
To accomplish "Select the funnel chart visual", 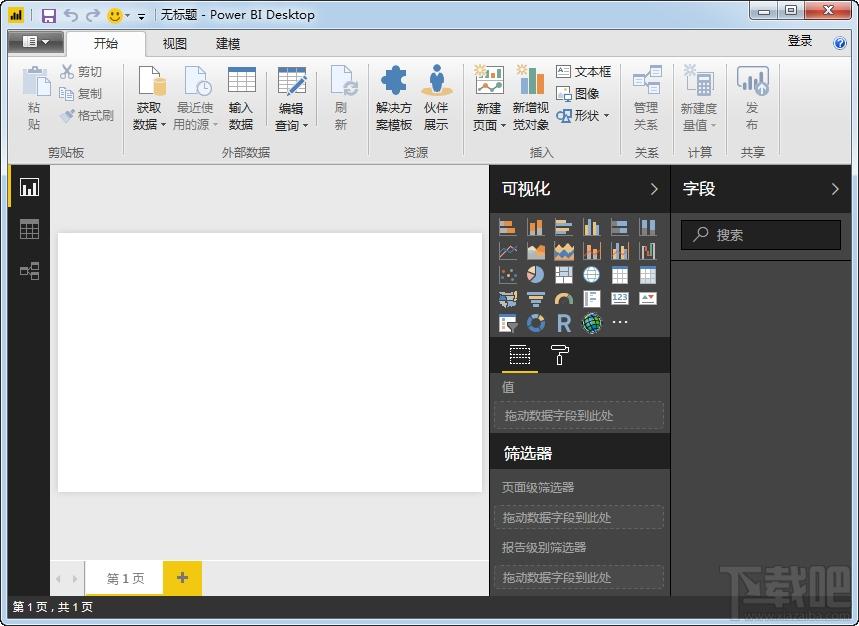I will [535, 298].
